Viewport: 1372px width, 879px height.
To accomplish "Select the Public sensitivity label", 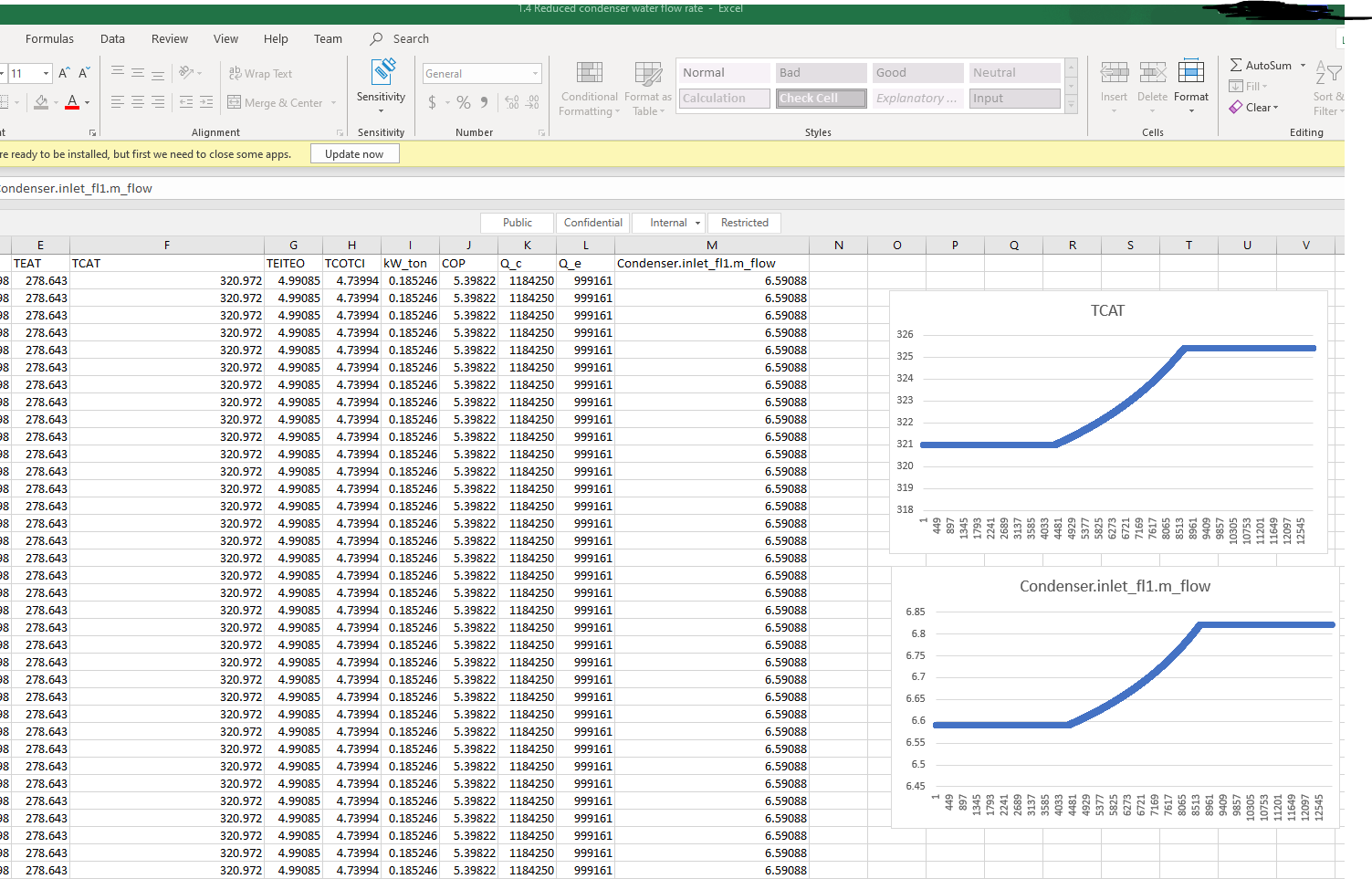I will tap(517, 223).
